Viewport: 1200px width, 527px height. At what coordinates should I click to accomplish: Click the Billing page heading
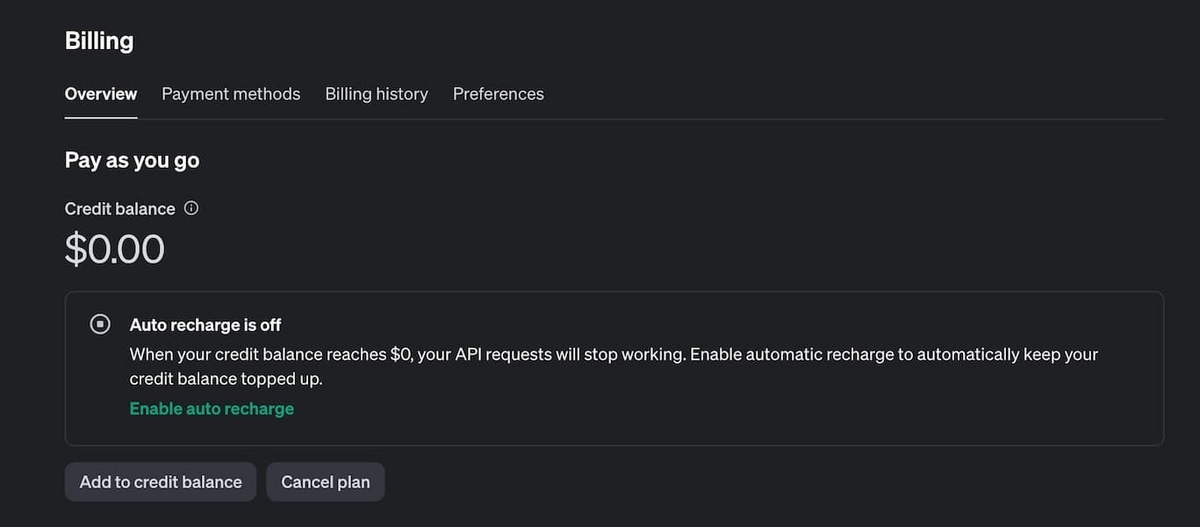tap(99, 41)
